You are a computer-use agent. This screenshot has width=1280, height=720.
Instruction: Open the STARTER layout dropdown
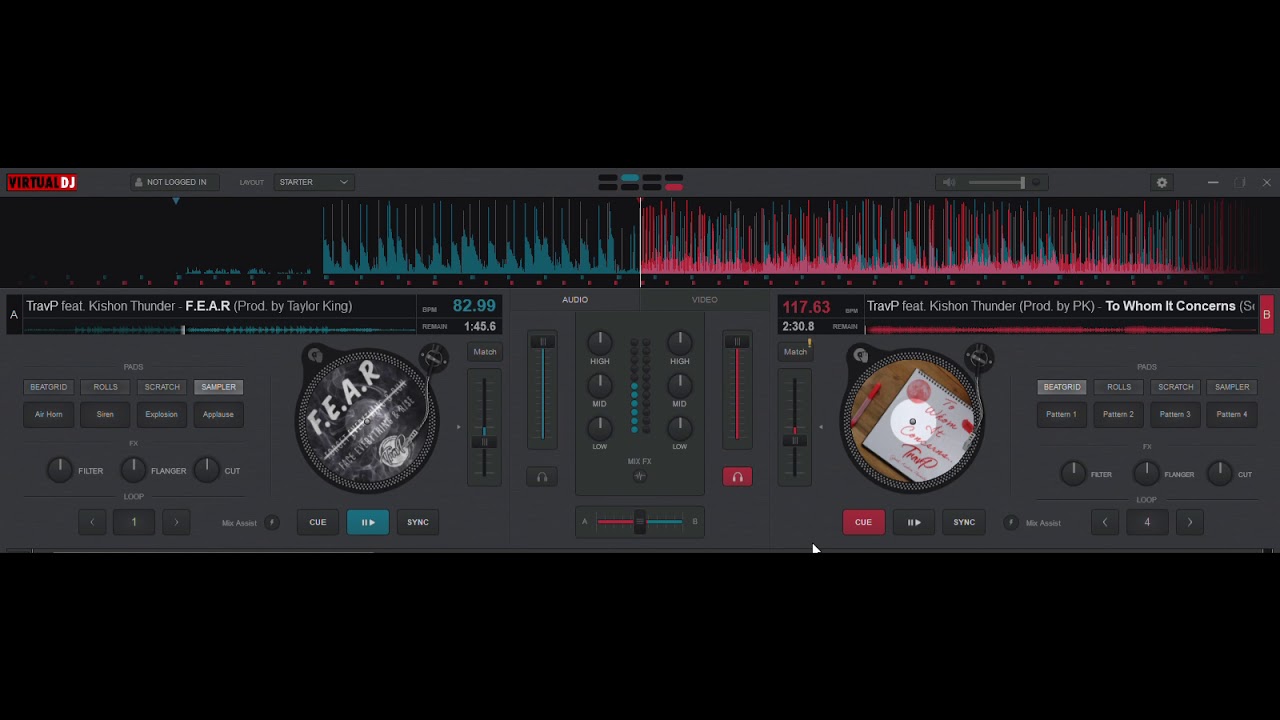[x=313, y=182]
